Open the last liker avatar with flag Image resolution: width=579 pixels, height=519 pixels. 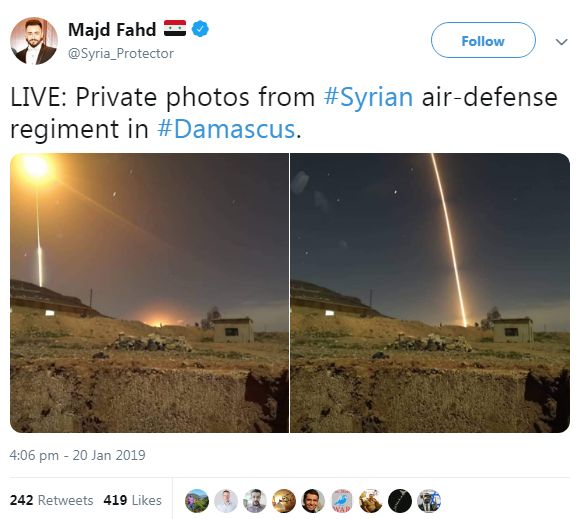(429, 501)
